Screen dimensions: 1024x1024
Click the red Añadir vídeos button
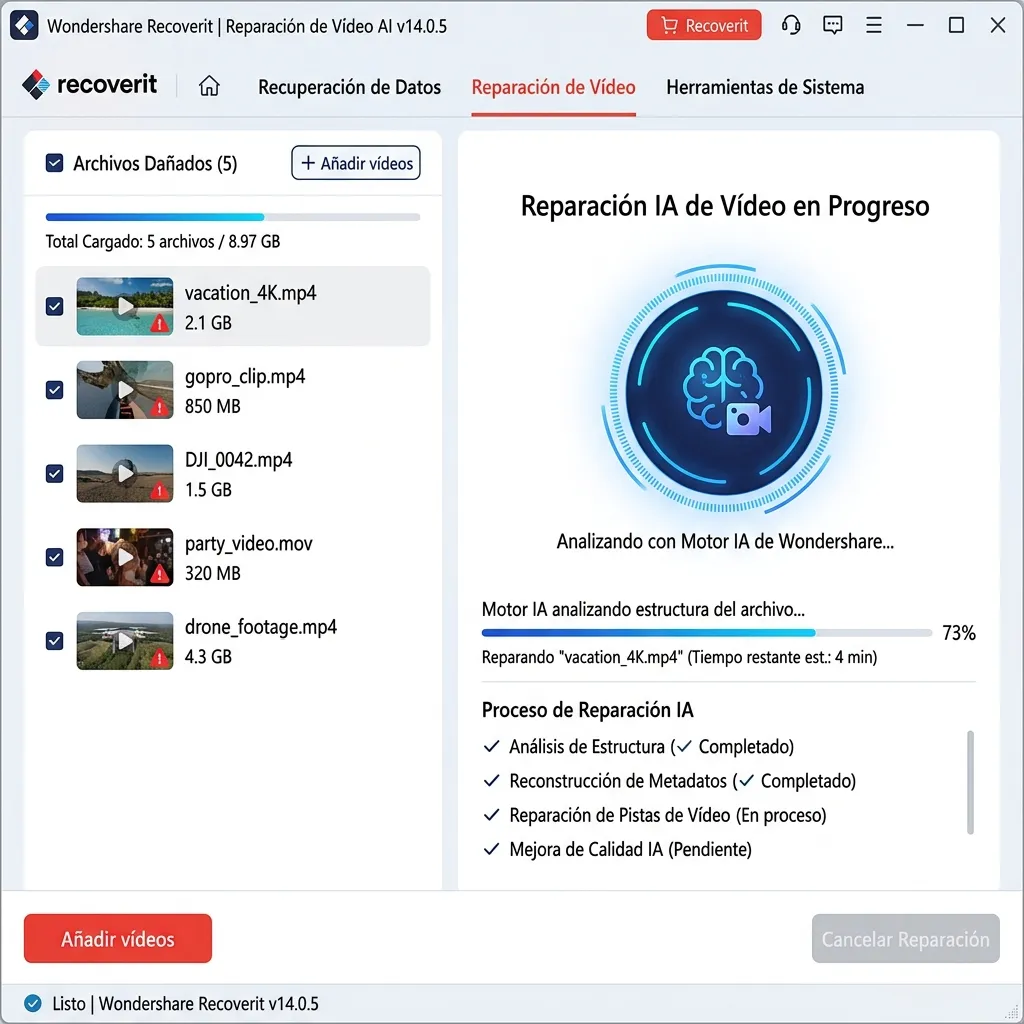click(x=118, y=938)
